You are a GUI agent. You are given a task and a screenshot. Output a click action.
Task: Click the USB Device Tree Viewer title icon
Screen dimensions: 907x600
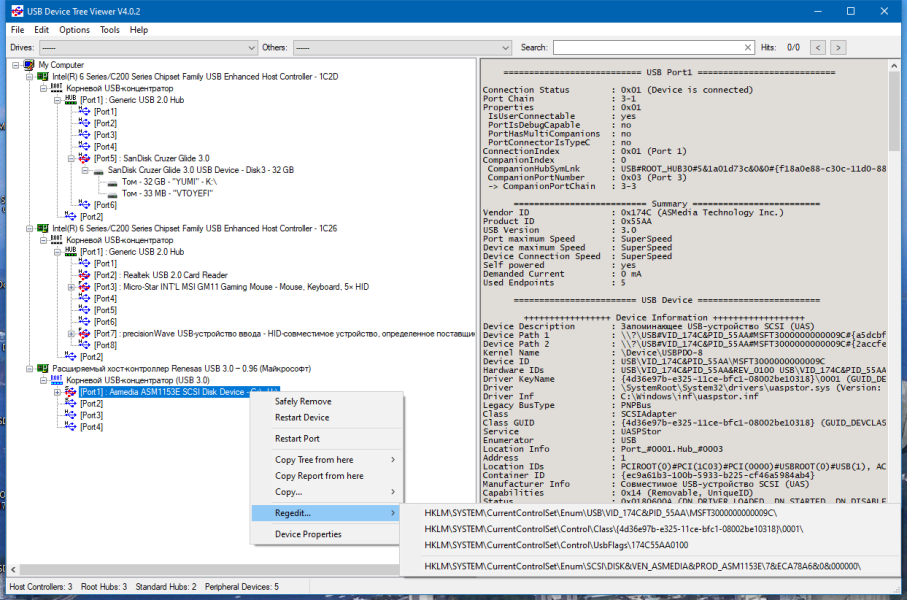(17, 11)
